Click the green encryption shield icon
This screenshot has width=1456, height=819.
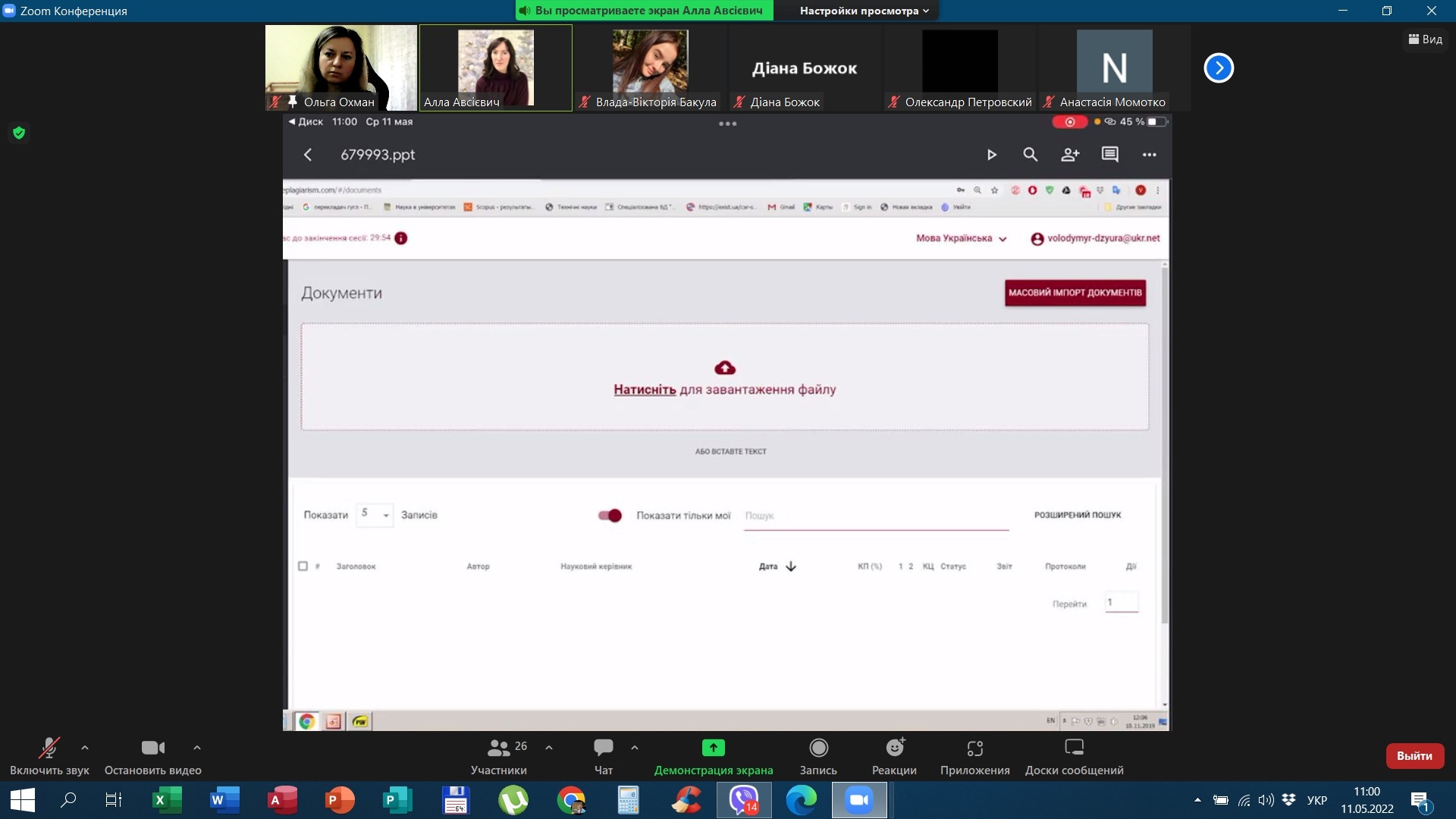pyautogui.click(x=19, y=133)
